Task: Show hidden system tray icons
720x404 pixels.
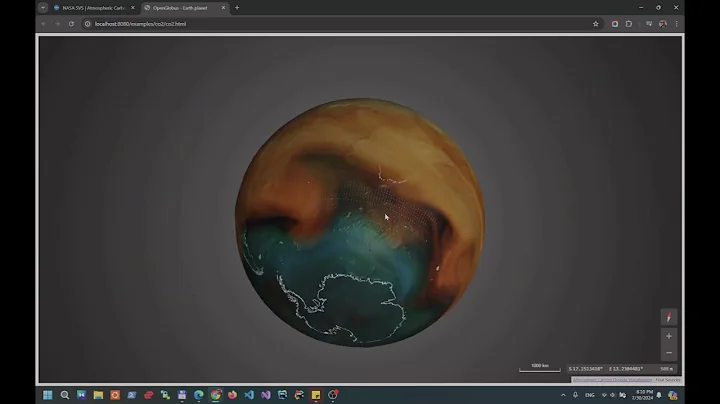Action: click(x=563, y=395)
